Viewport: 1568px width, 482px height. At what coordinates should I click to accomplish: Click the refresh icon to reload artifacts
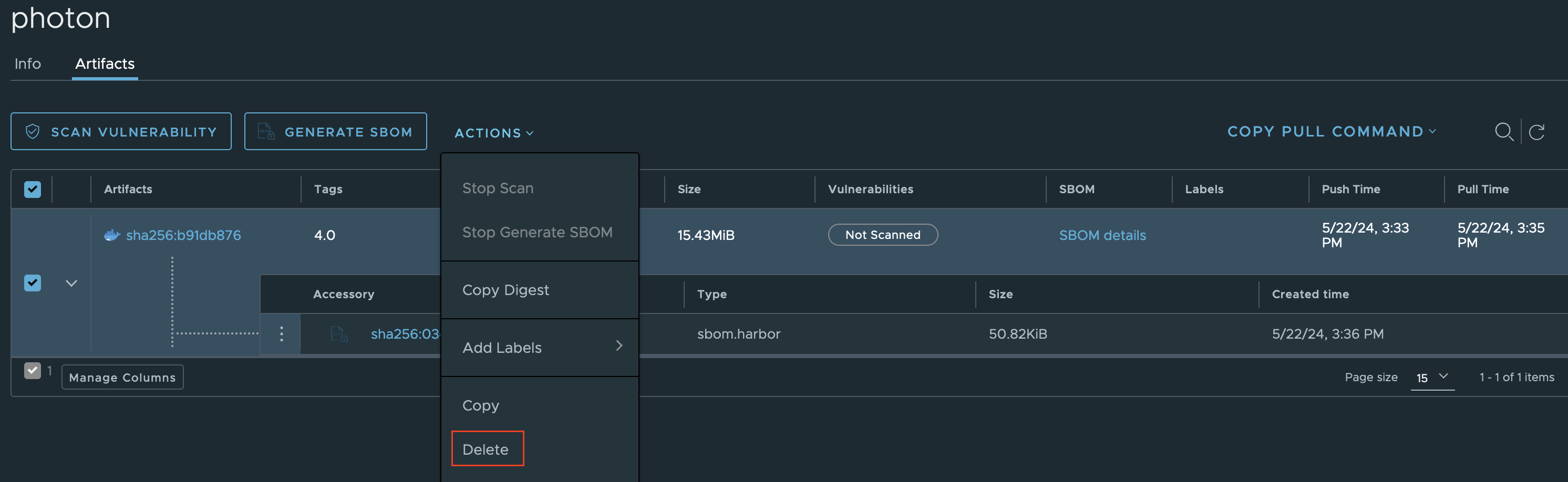pyautogui.click(x=1538, y=131)
